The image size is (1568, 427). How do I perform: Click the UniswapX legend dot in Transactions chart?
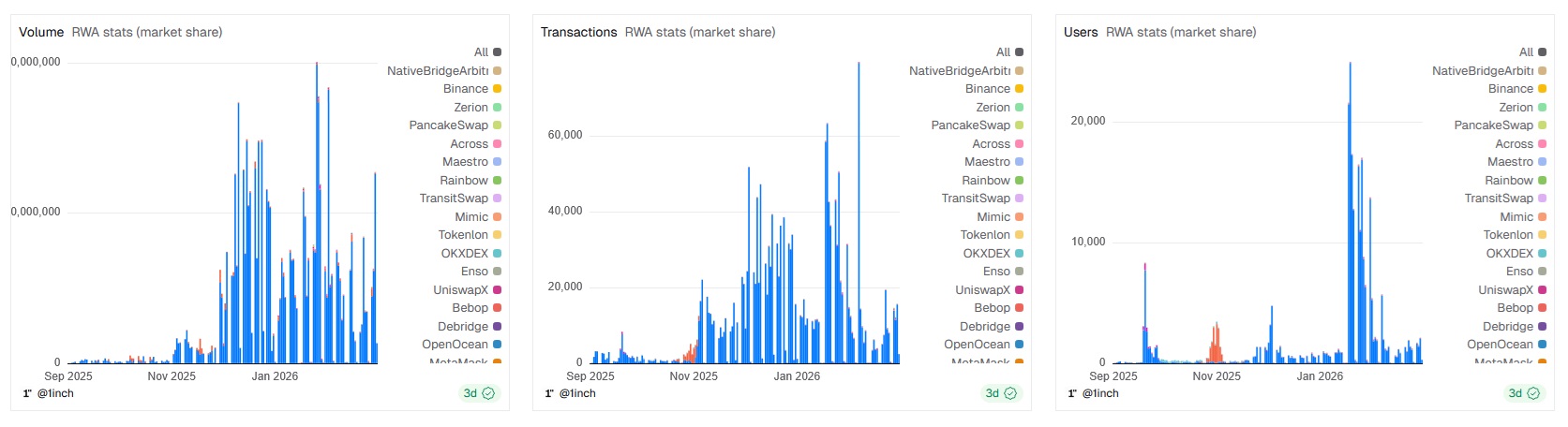click(x=1019, y=290)
